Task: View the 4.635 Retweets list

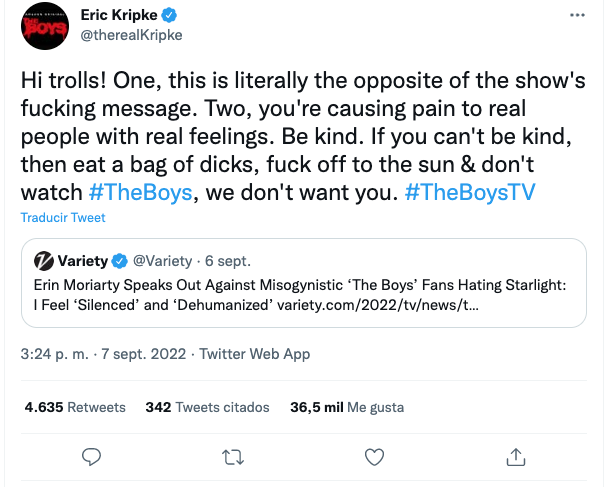Action: coord(75,407)
